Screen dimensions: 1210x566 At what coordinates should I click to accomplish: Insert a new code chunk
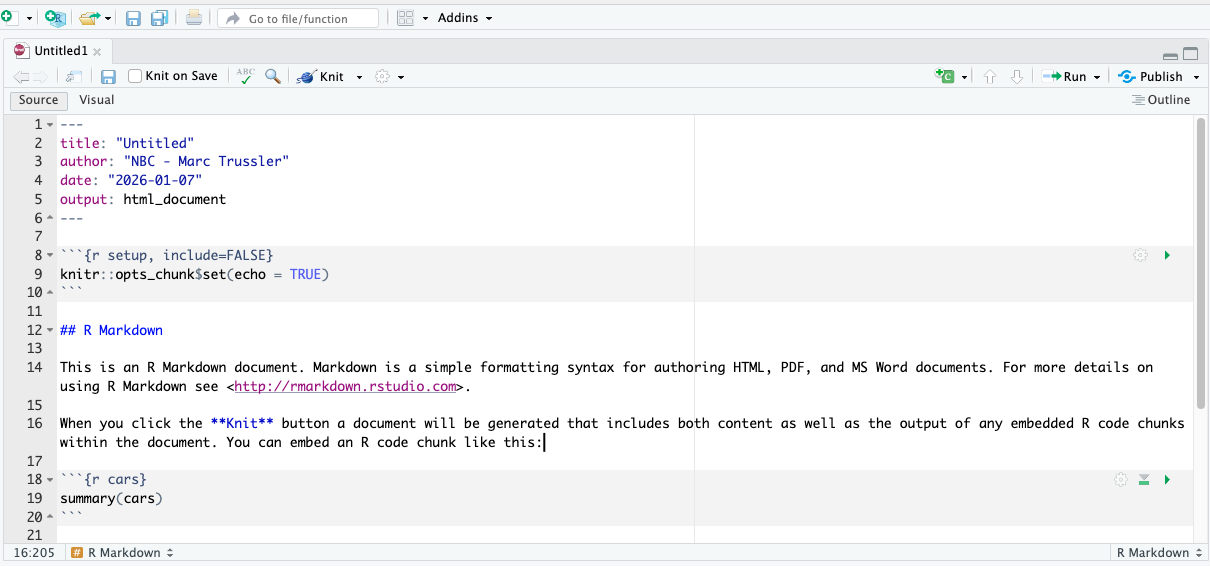coord(946,76)
